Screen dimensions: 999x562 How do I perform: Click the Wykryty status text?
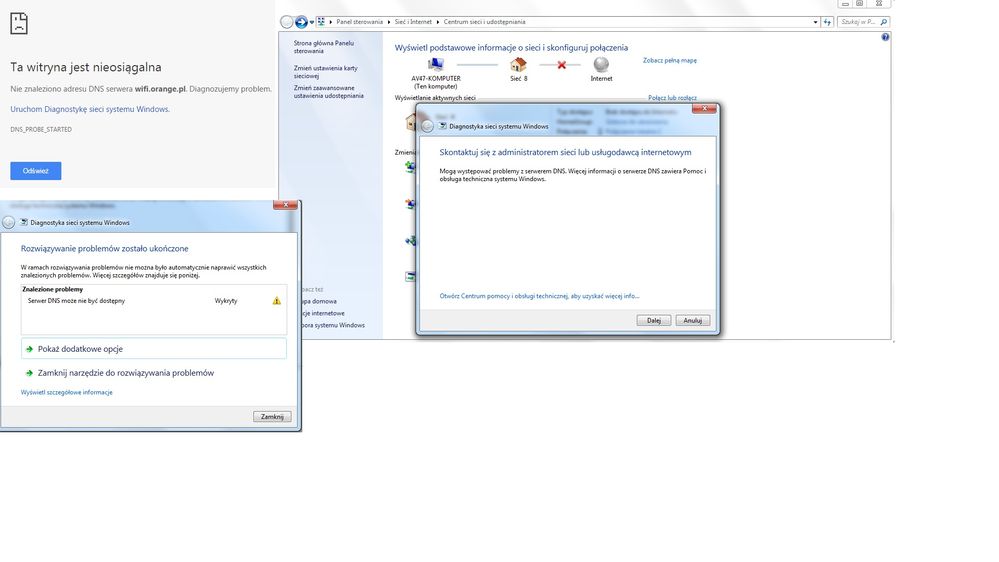pos(226,301)
